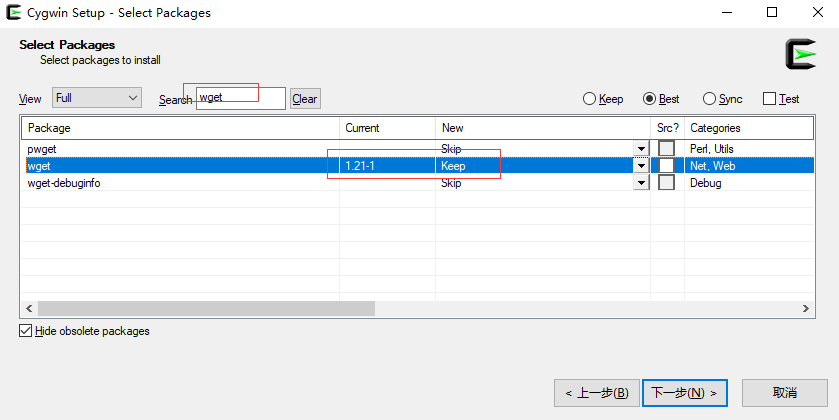Click the Categories column header
This screenshot has width=839, height=420.
(x=749, y=128)
